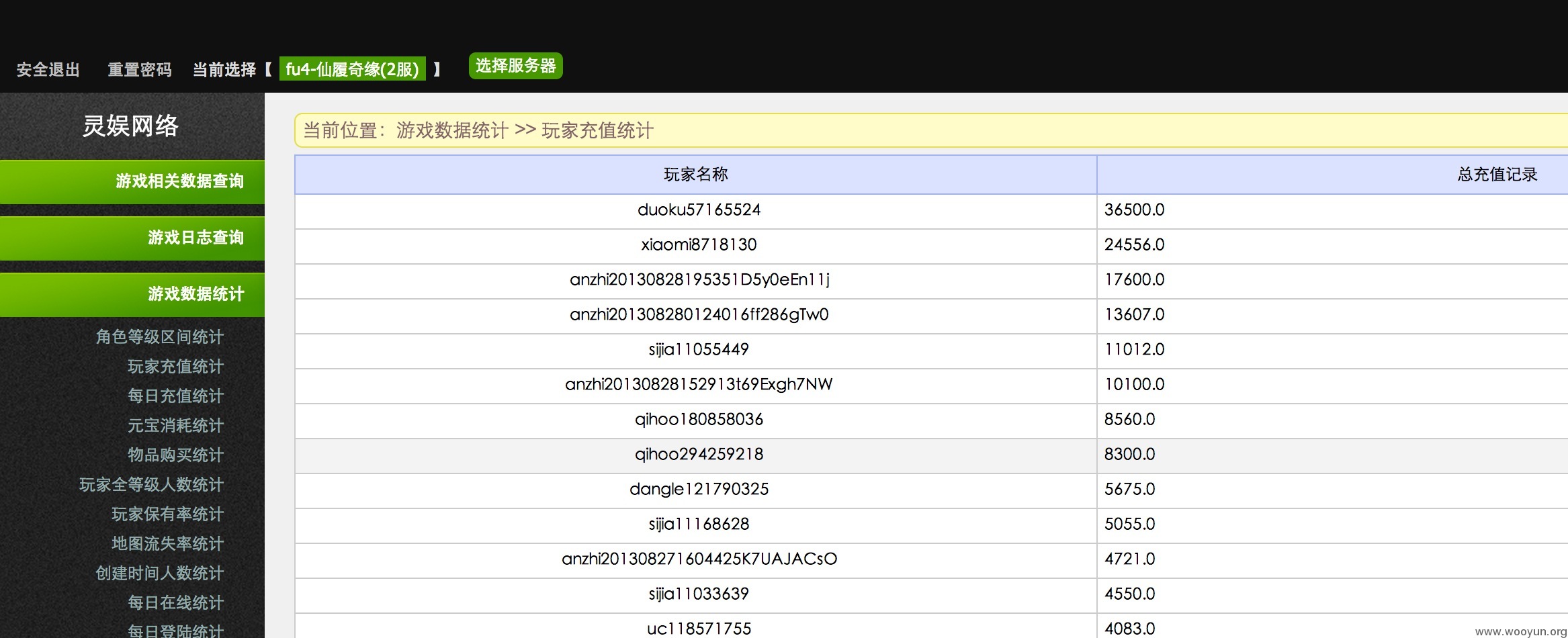This screenshot has height=638, width=1568.
Task: Click recharge value 24556.0
Action: coord(1134,244)
